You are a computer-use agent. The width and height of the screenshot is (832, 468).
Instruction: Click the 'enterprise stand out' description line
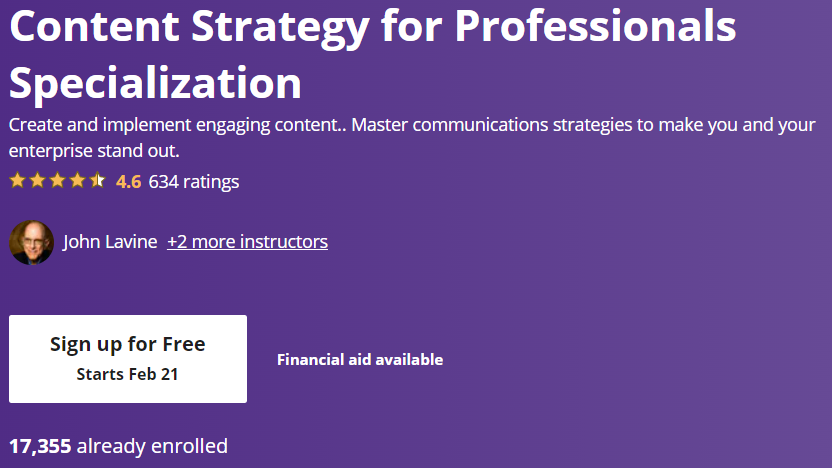(95, 151)
